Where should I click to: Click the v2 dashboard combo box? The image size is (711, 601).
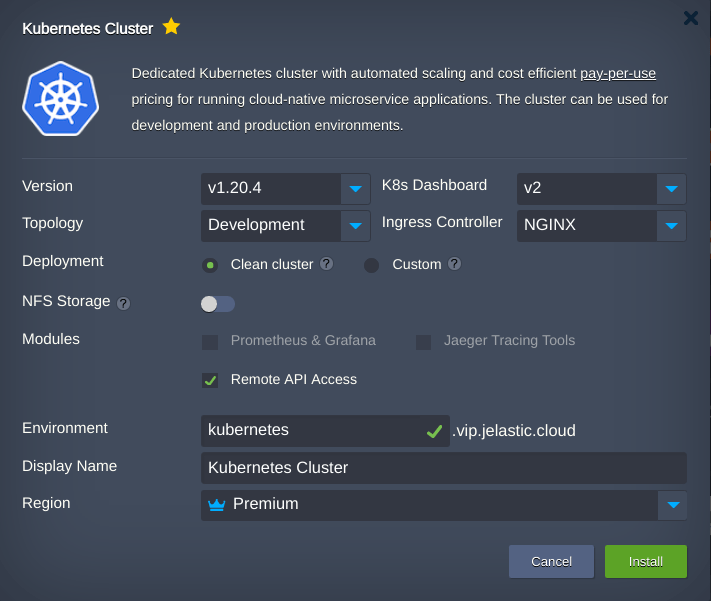coord(602,189)
